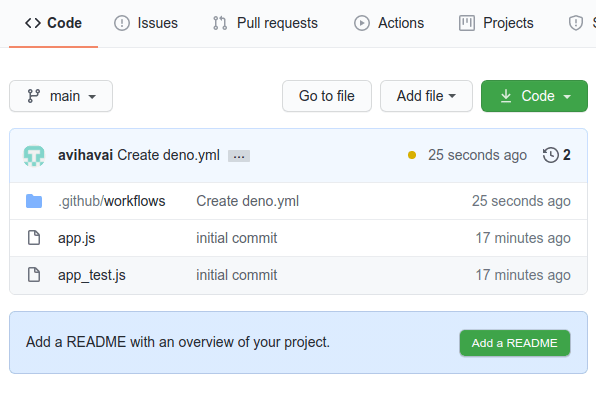This screenshot has width=596, height=398.
Task: Open the Create deno.yml latest commit link
Action: 168,155
